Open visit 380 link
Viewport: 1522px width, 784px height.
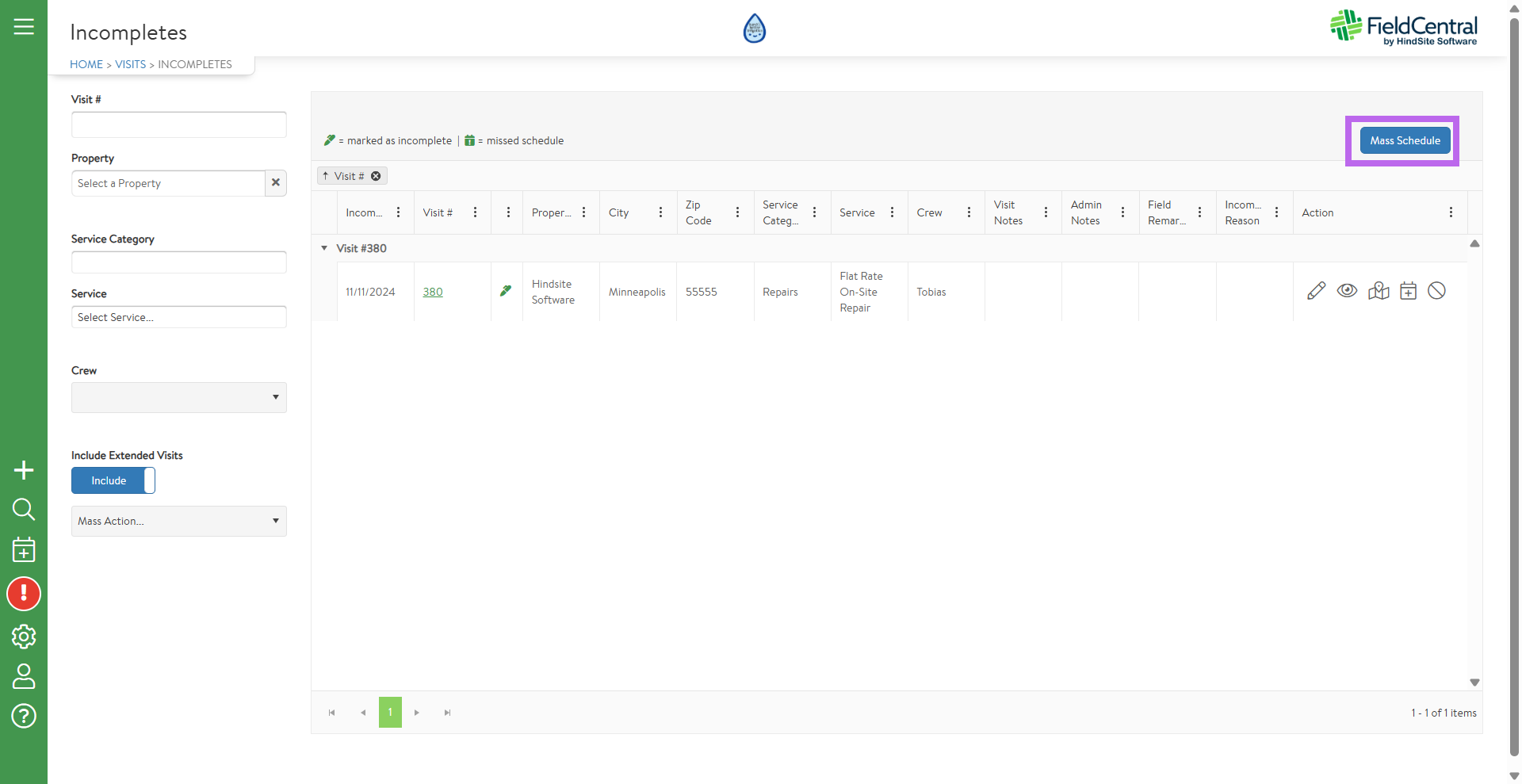pos(433,292)
